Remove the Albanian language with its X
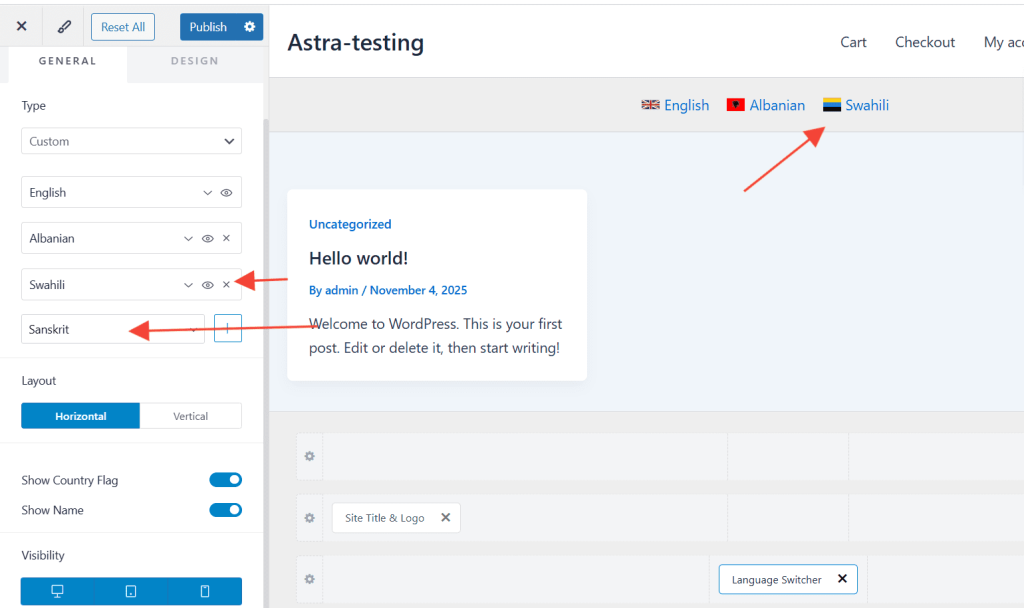Viewport: 1024px width, 608px height. coord(226,238)
